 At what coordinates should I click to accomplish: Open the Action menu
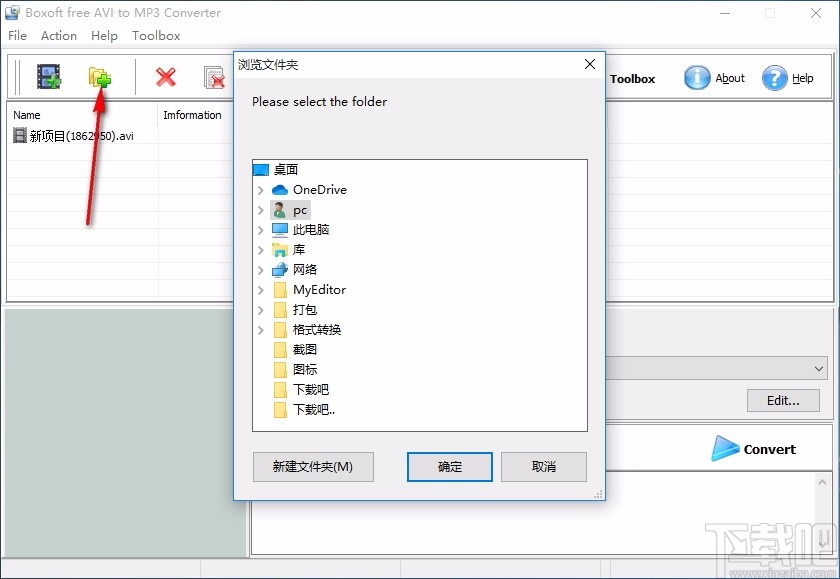(x=58, y=35)
